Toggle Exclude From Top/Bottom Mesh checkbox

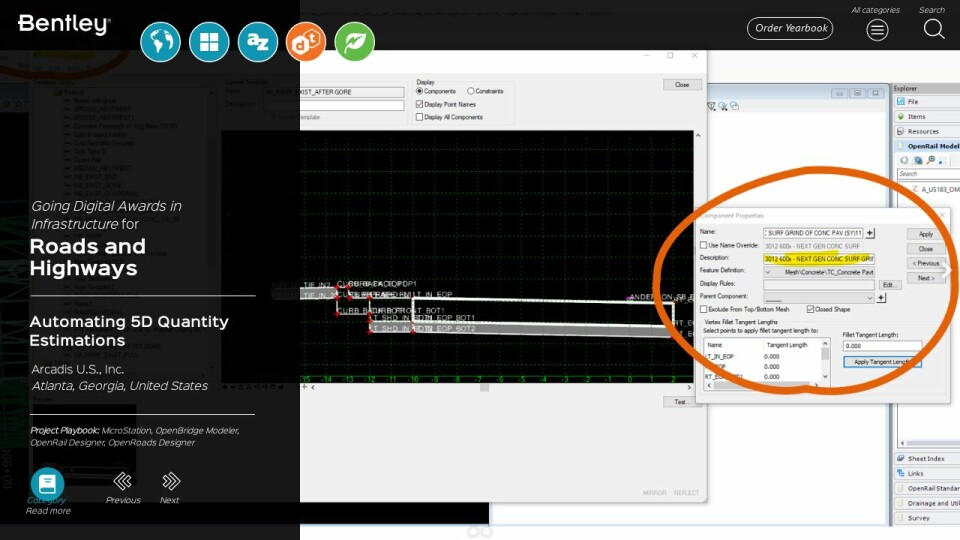pos(703,309)
